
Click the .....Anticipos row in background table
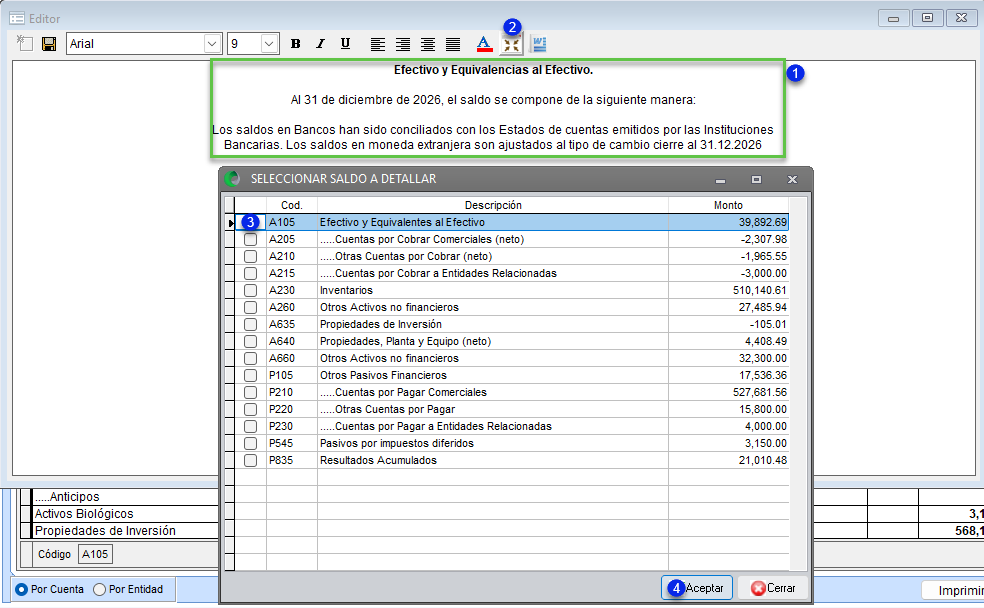tap(126, 496)
